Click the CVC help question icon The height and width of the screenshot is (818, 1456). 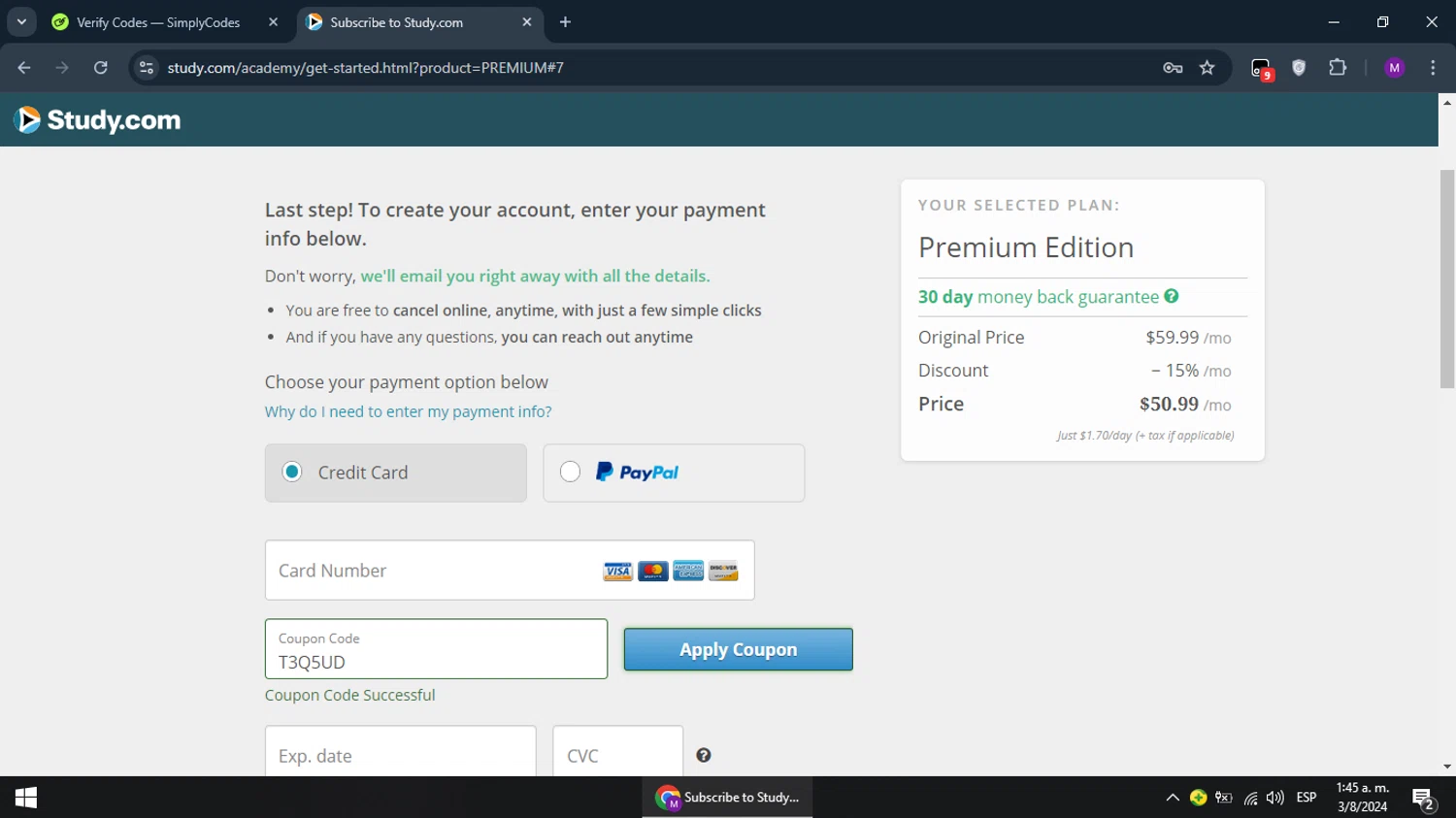(x=704, y=755)
